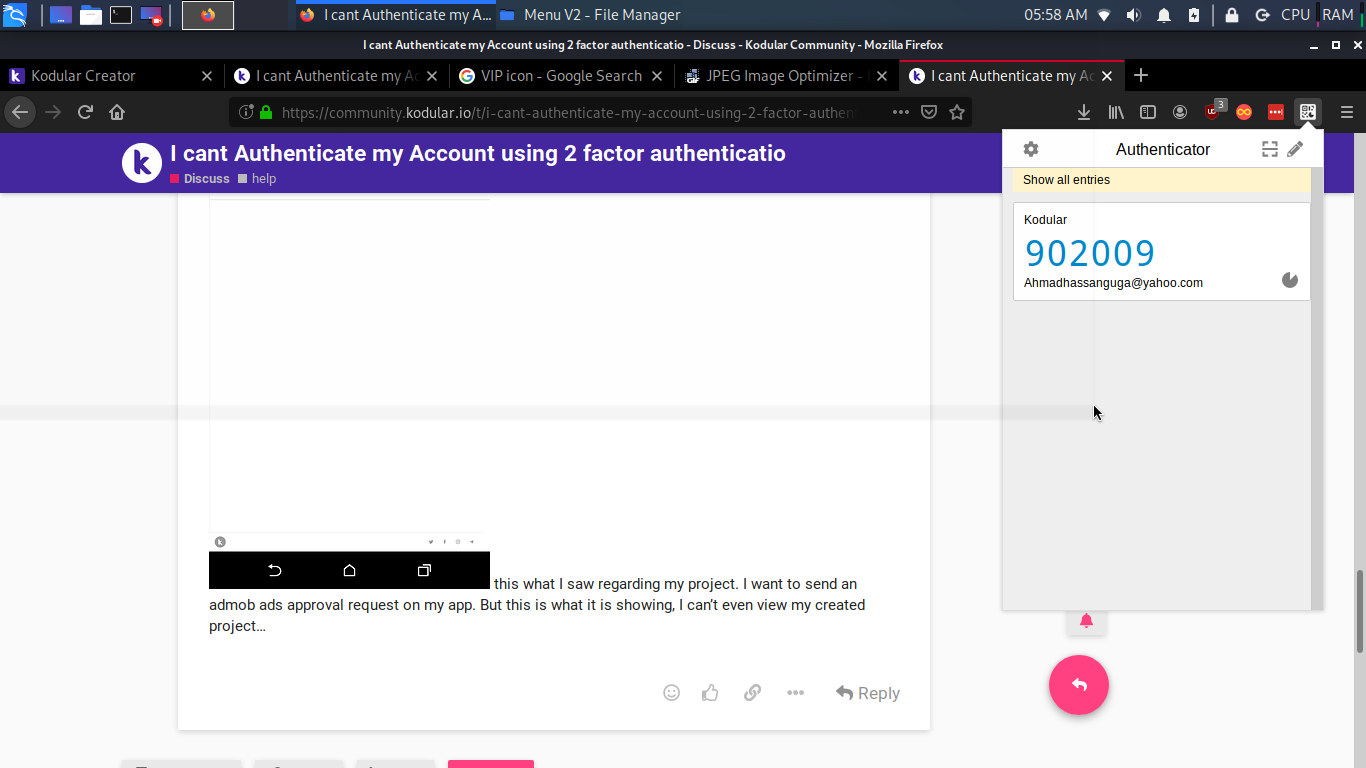
Task: Click the network icon in system tray
Action: click(1104, 15)
